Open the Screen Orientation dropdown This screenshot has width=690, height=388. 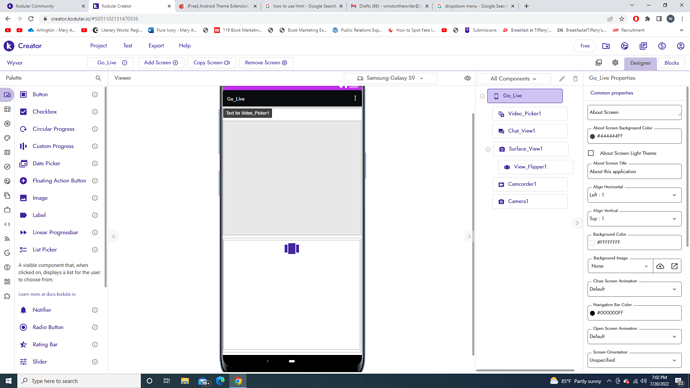634,360
